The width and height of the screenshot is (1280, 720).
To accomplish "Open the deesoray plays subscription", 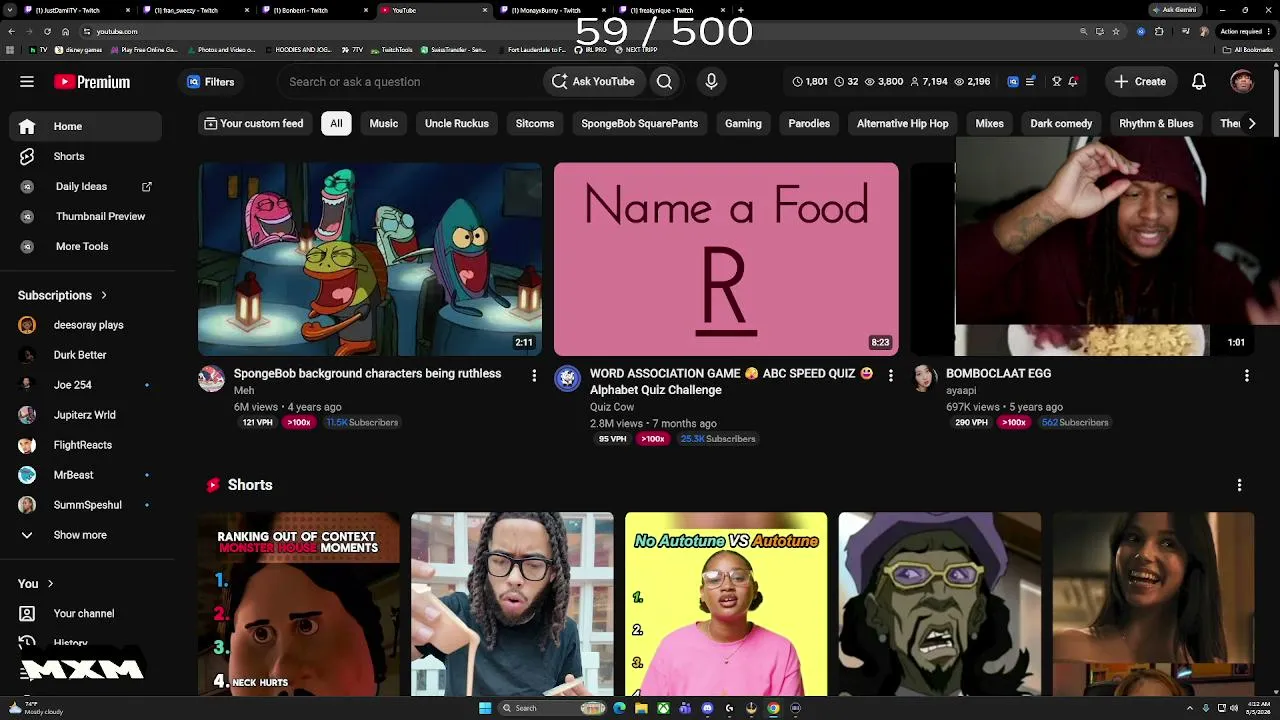I will tap(85, 325).
